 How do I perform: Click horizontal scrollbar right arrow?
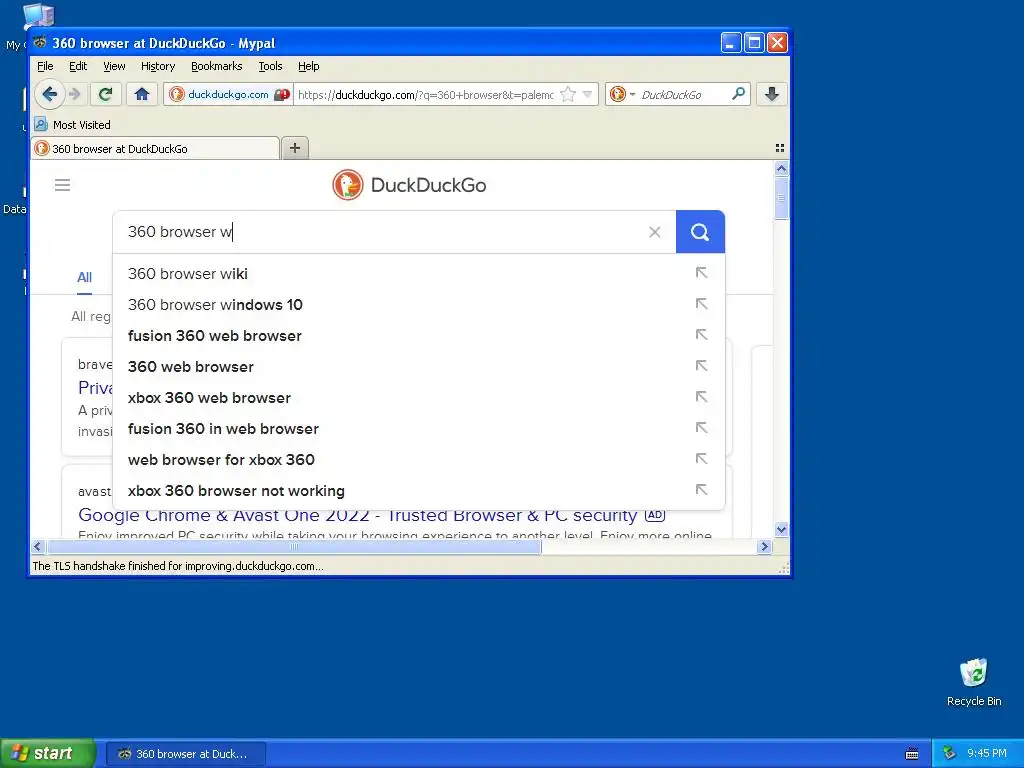[x=765, y=547]
